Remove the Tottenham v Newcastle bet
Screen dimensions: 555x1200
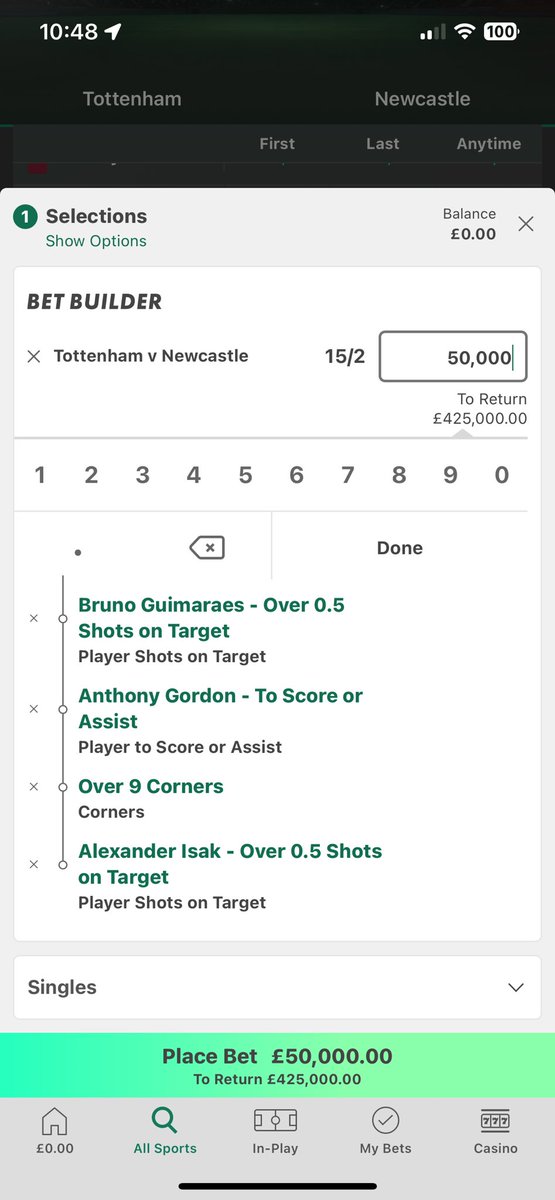33,357
